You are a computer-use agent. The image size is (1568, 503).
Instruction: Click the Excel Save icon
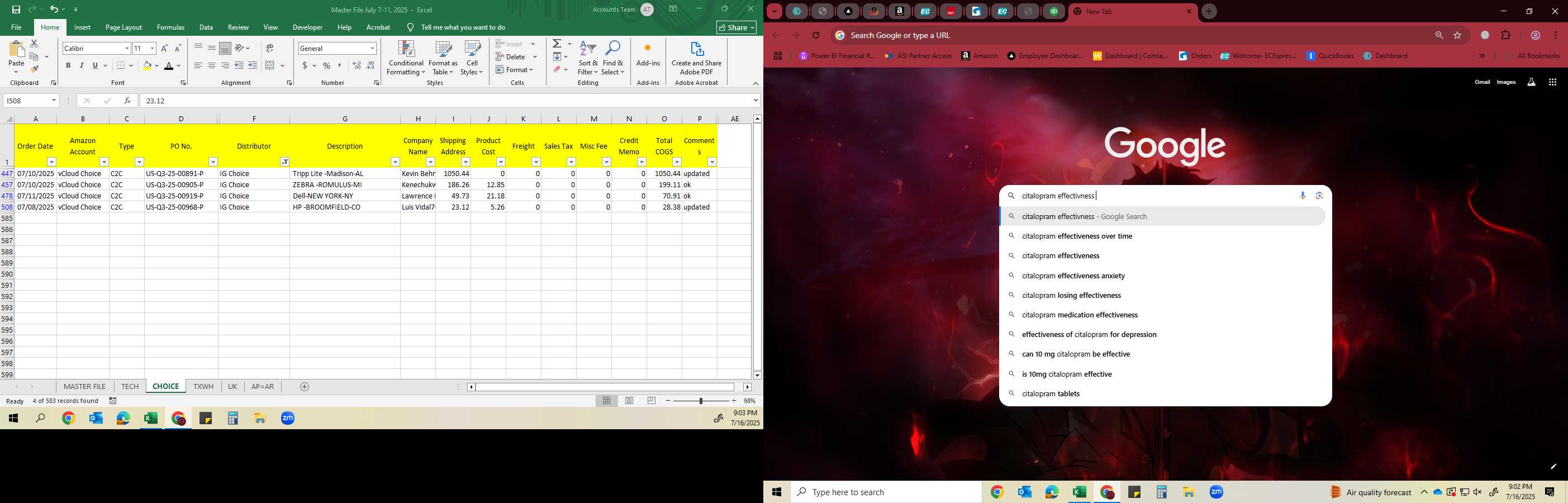(x=16, y=10)
